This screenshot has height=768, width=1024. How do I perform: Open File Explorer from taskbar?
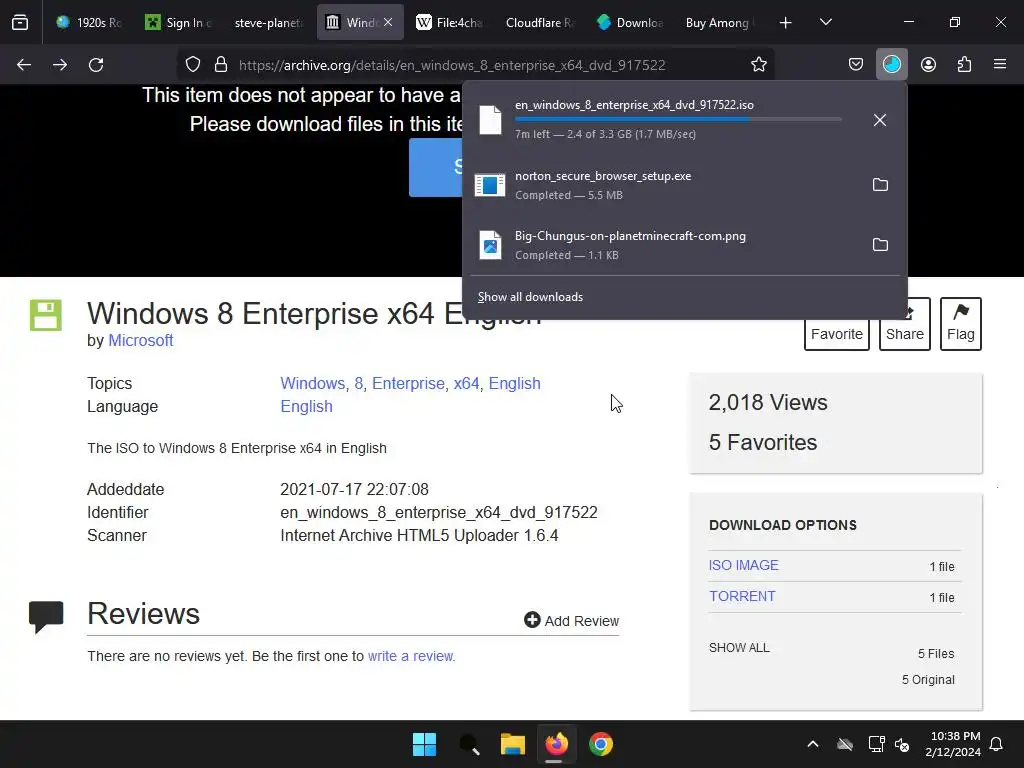point(513,744)
